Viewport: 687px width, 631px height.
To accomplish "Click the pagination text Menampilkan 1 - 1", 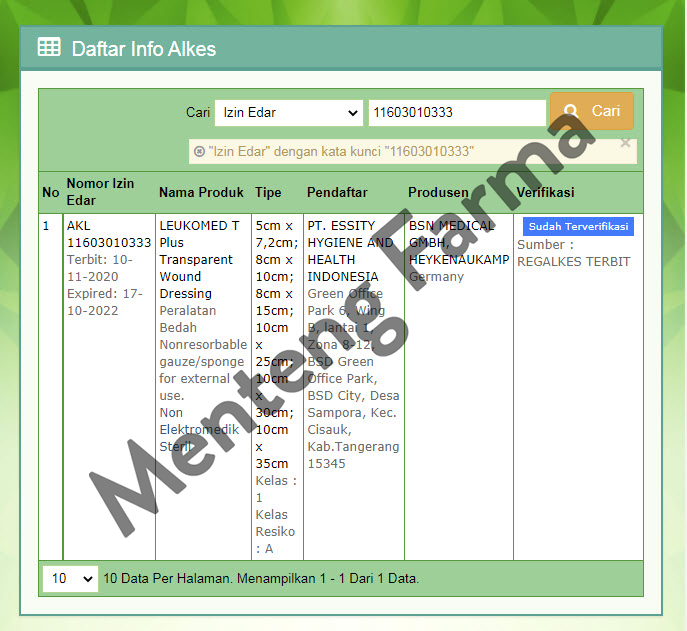I will pyautogui.click(x=283, y=578).
